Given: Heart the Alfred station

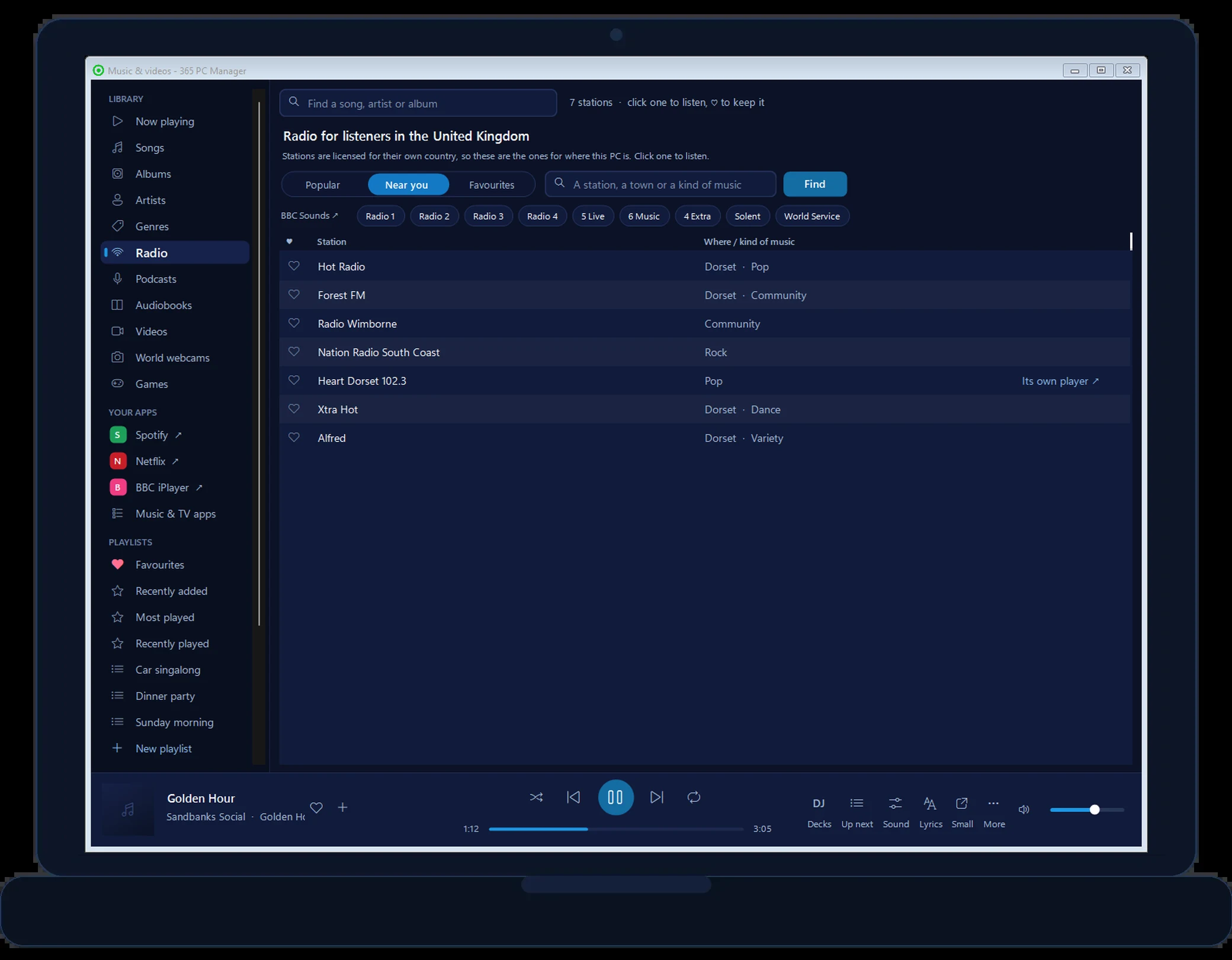Looking at the screenshot, I should point(294,437).
